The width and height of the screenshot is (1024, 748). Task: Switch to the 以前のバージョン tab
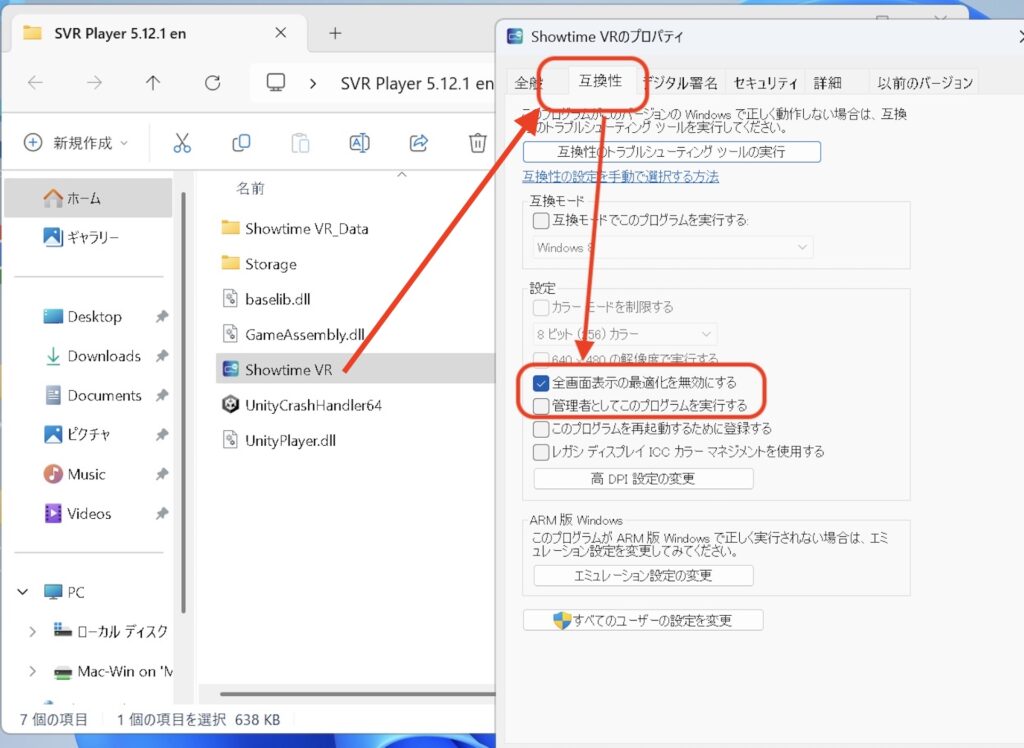coord(925,83)
